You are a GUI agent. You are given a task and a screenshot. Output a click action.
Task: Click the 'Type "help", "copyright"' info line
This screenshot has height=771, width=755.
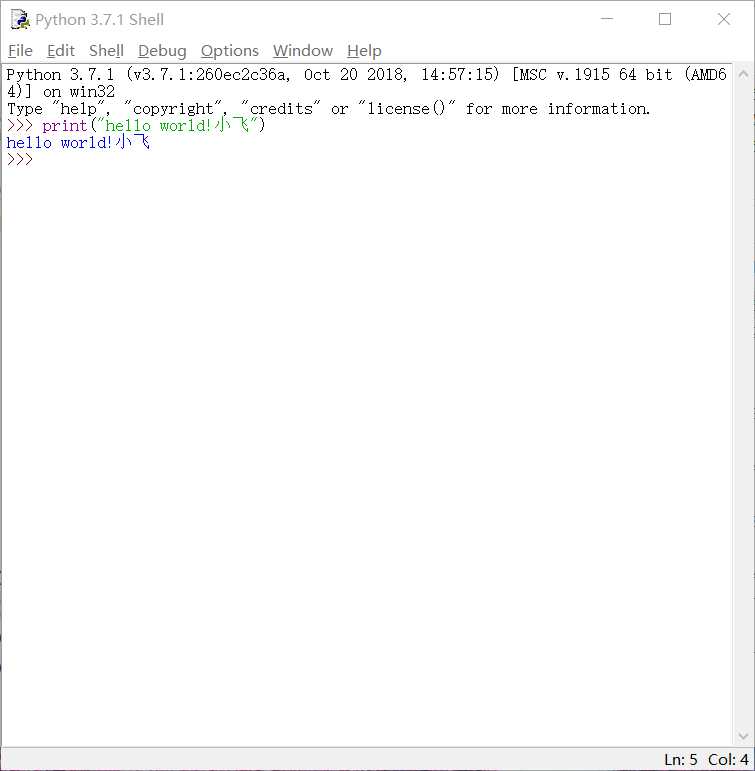coord(329,109)
